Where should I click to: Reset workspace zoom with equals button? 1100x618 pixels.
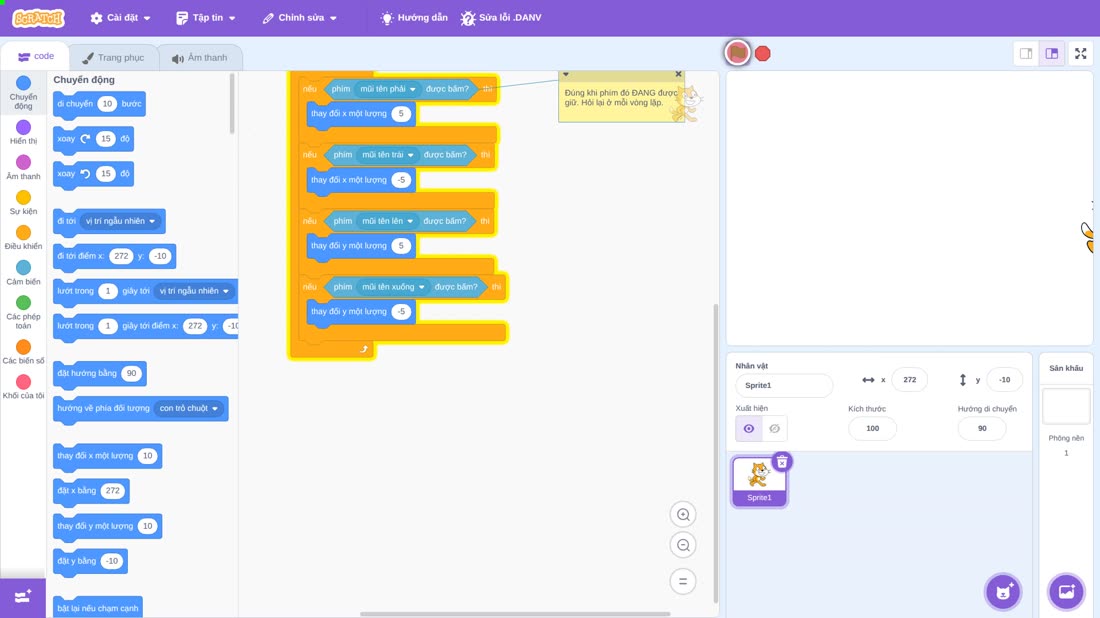(x=683, y=582)
